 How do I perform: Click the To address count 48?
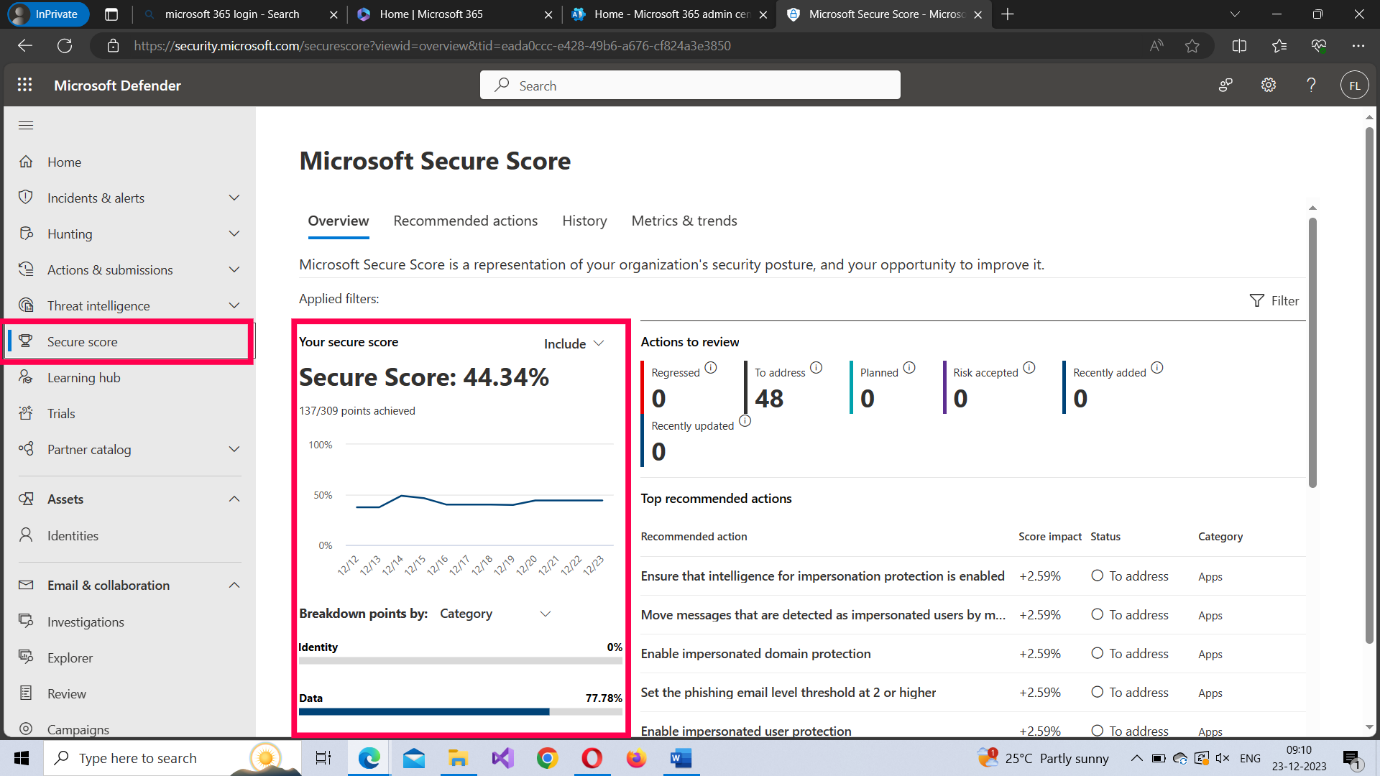point(769,399)
